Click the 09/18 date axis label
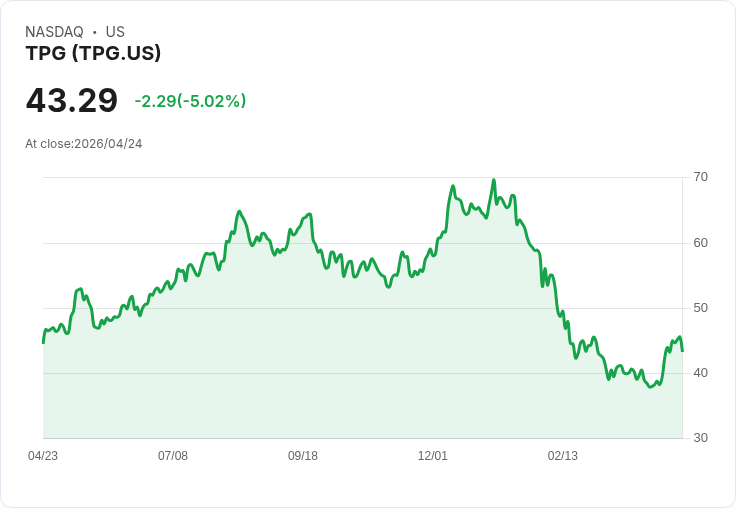The image size is (736, 508). coord(303,456)
